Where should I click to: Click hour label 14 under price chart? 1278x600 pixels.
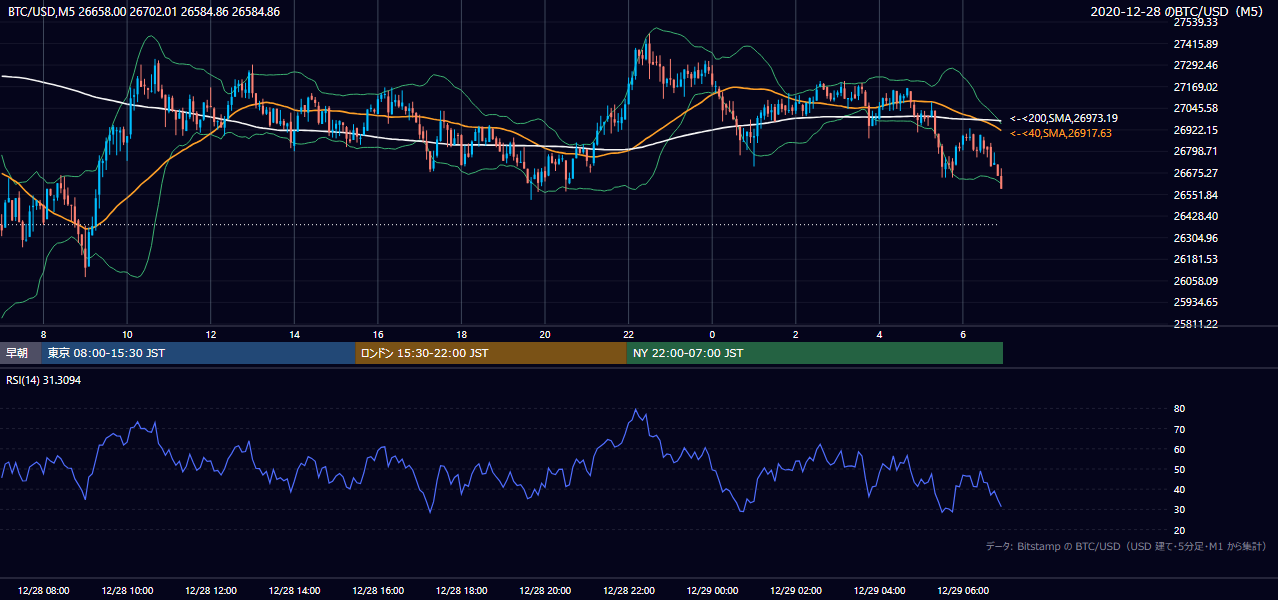click(294, 334)
